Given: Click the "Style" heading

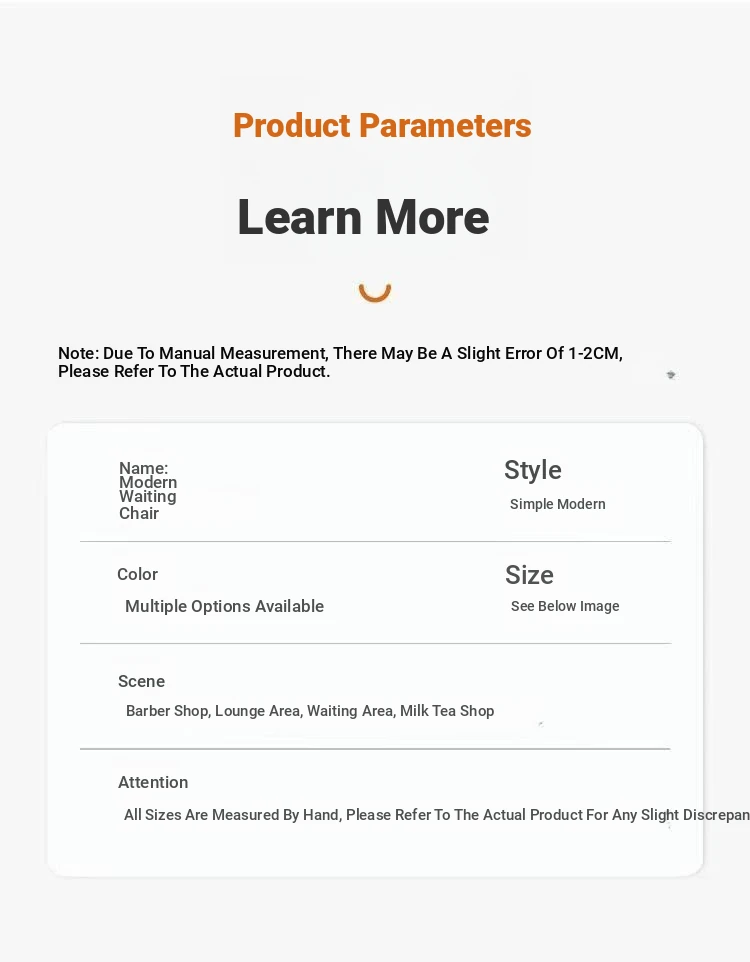Looking at the screenshot, I should [x=532, y=470].
